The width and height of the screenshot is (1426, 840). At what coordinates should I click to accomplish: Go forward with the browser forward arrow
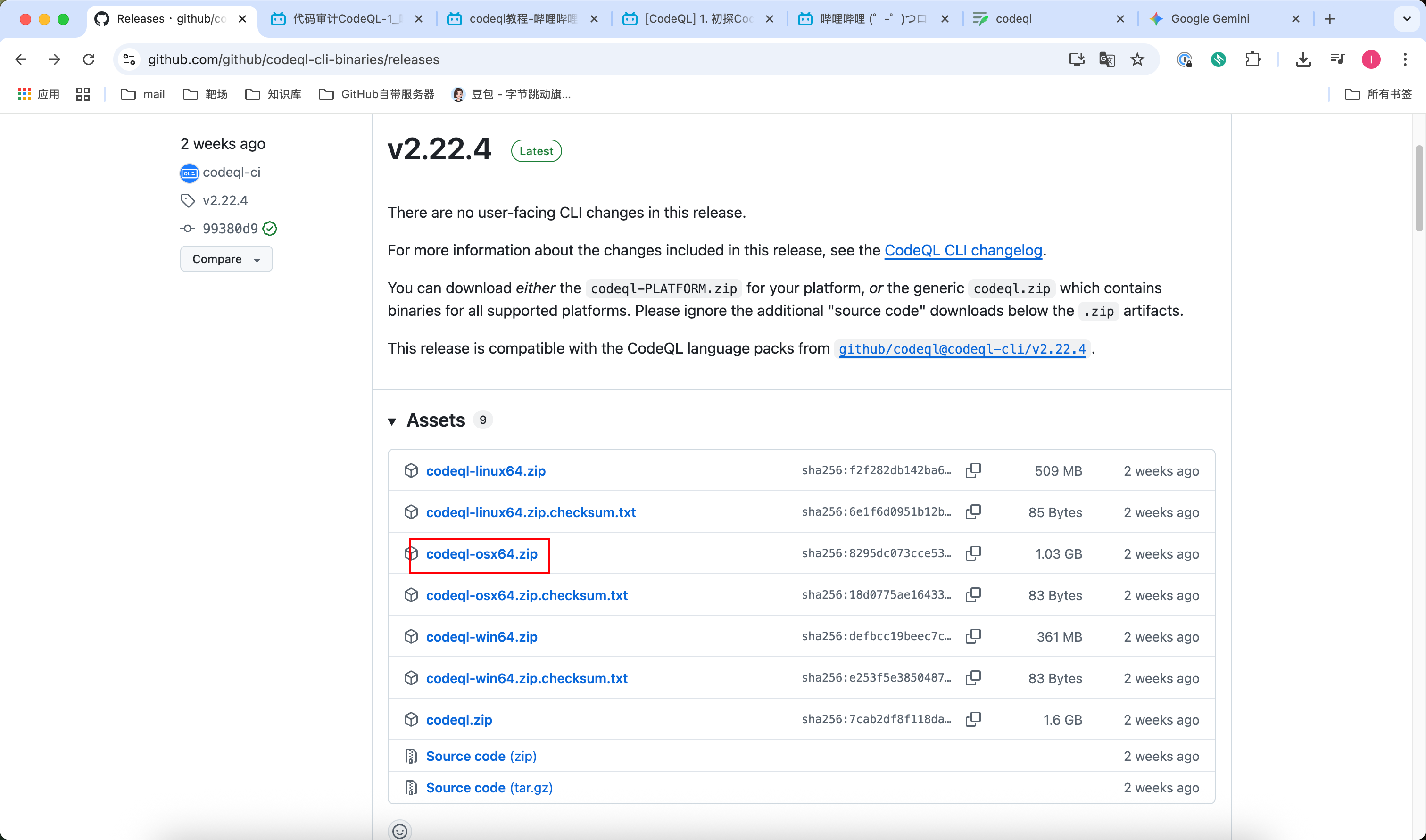pyautogui.click(x=54, y=59)
